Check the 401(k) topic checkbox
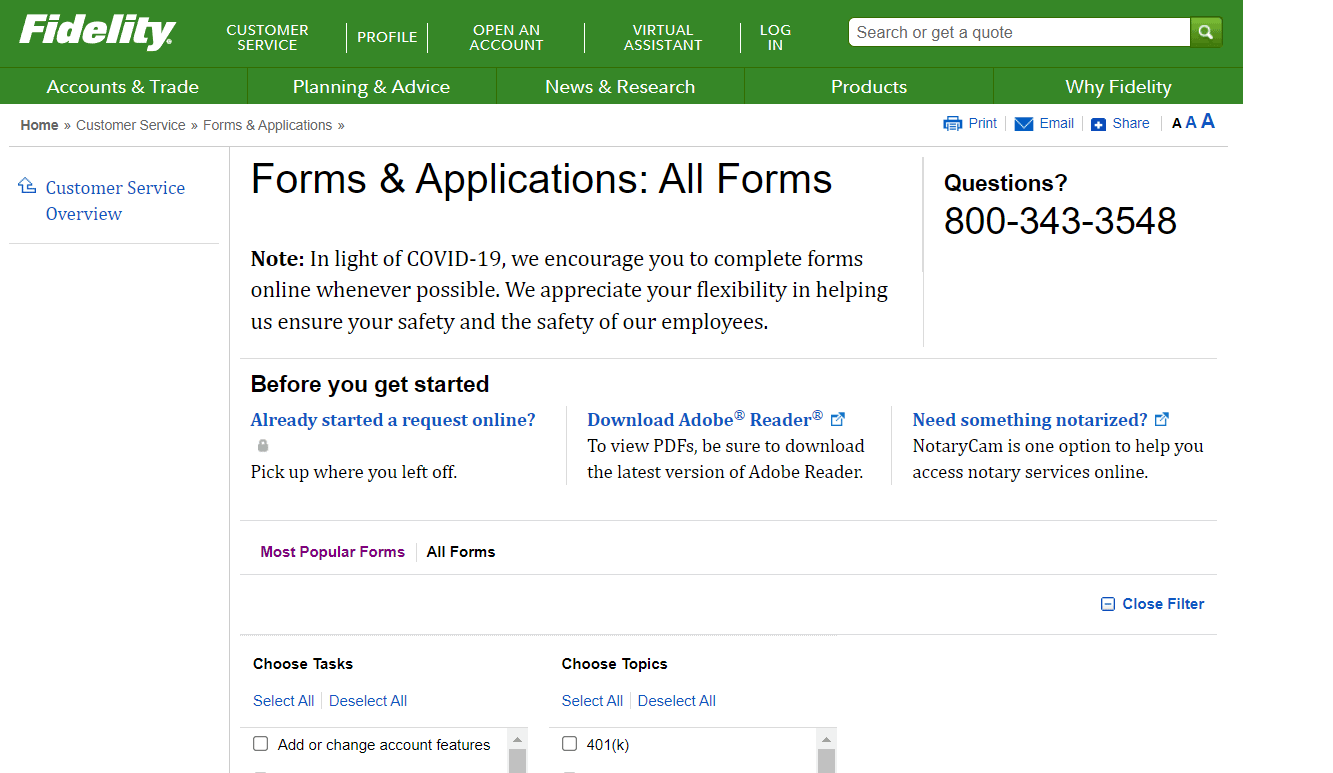 570,744
